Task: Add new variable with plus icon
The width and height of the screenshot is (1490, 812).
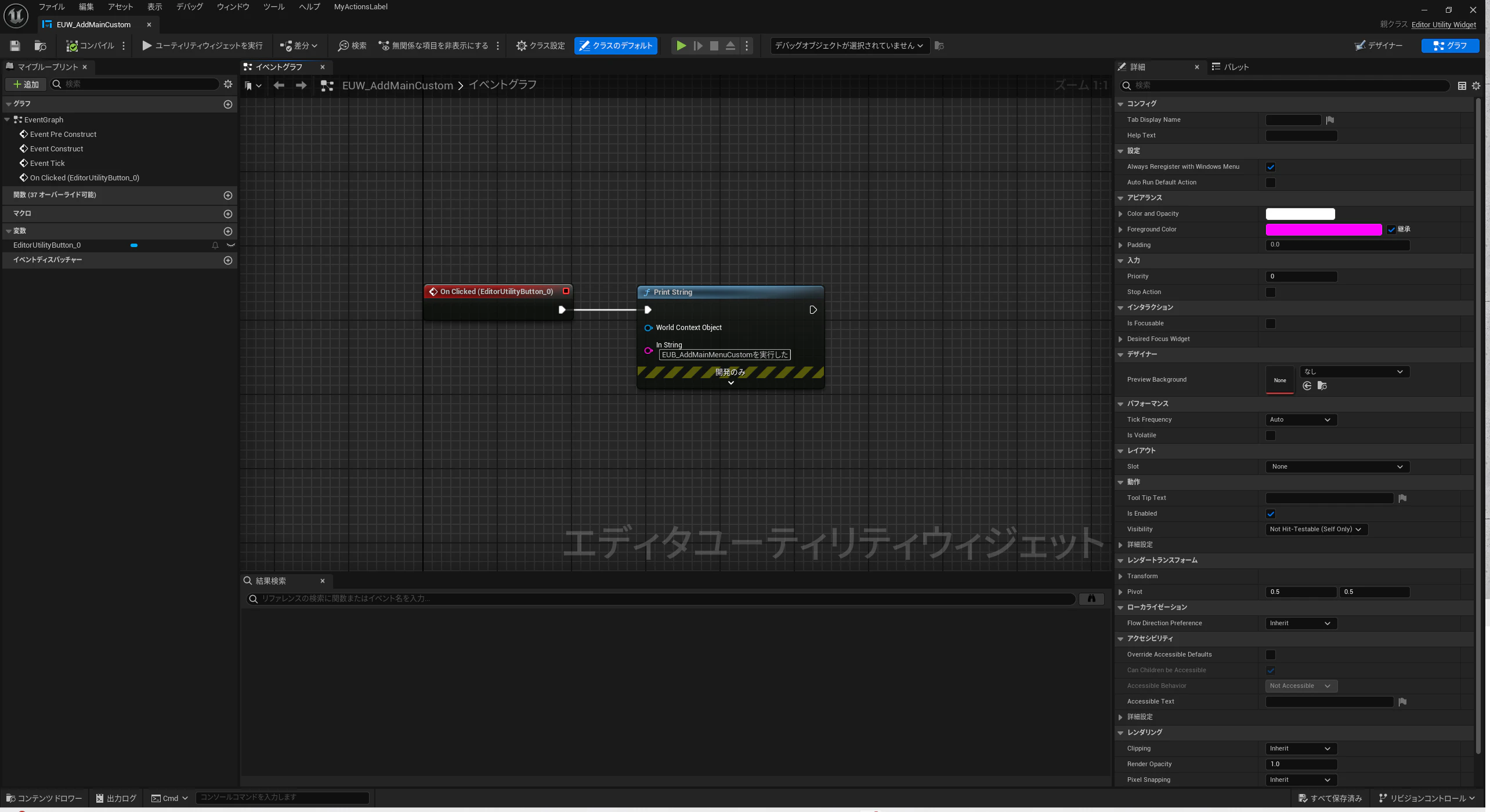Action: 228,231
